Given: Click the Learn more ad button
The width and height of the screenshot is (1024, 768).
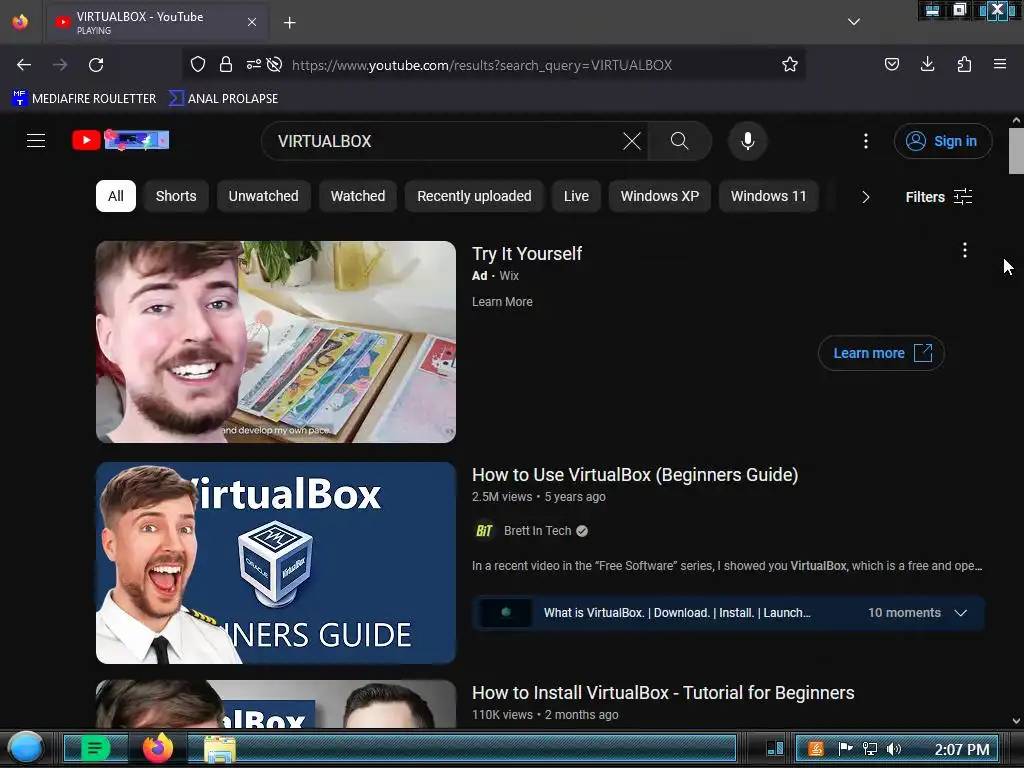Looking at the screenshot, I should 881,353.
